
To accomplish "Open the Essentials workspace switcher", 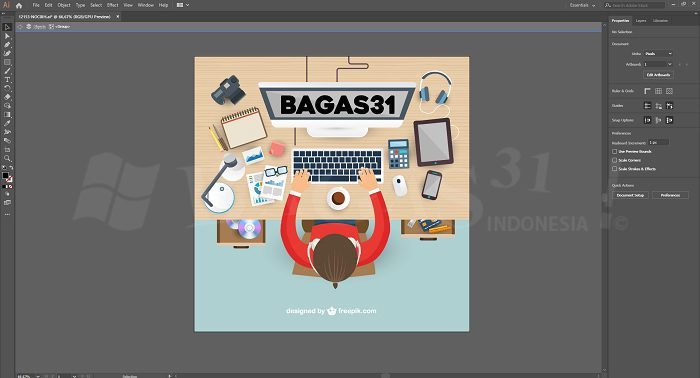I will [583, 5].
